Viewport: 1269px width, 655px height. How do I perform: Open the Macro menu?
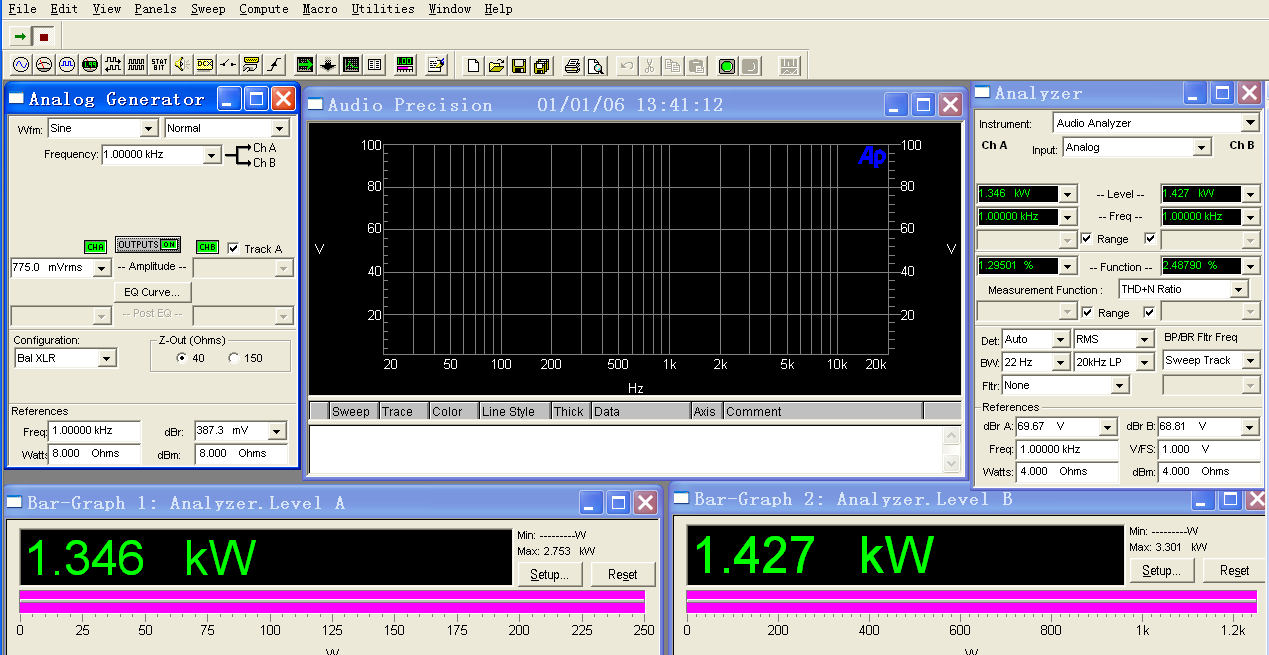[320, 9]
